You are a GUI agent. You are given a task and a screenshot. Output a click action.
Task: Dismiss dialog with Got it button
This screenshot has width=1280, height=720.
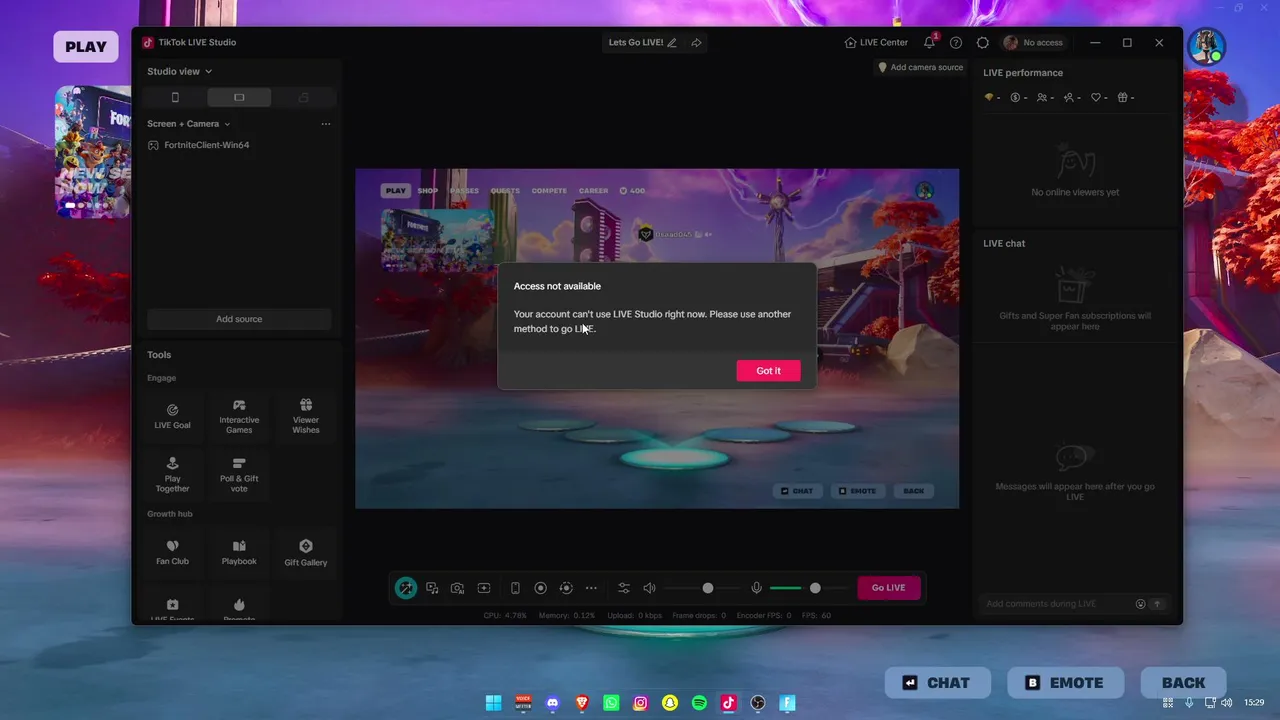(768, 371)
